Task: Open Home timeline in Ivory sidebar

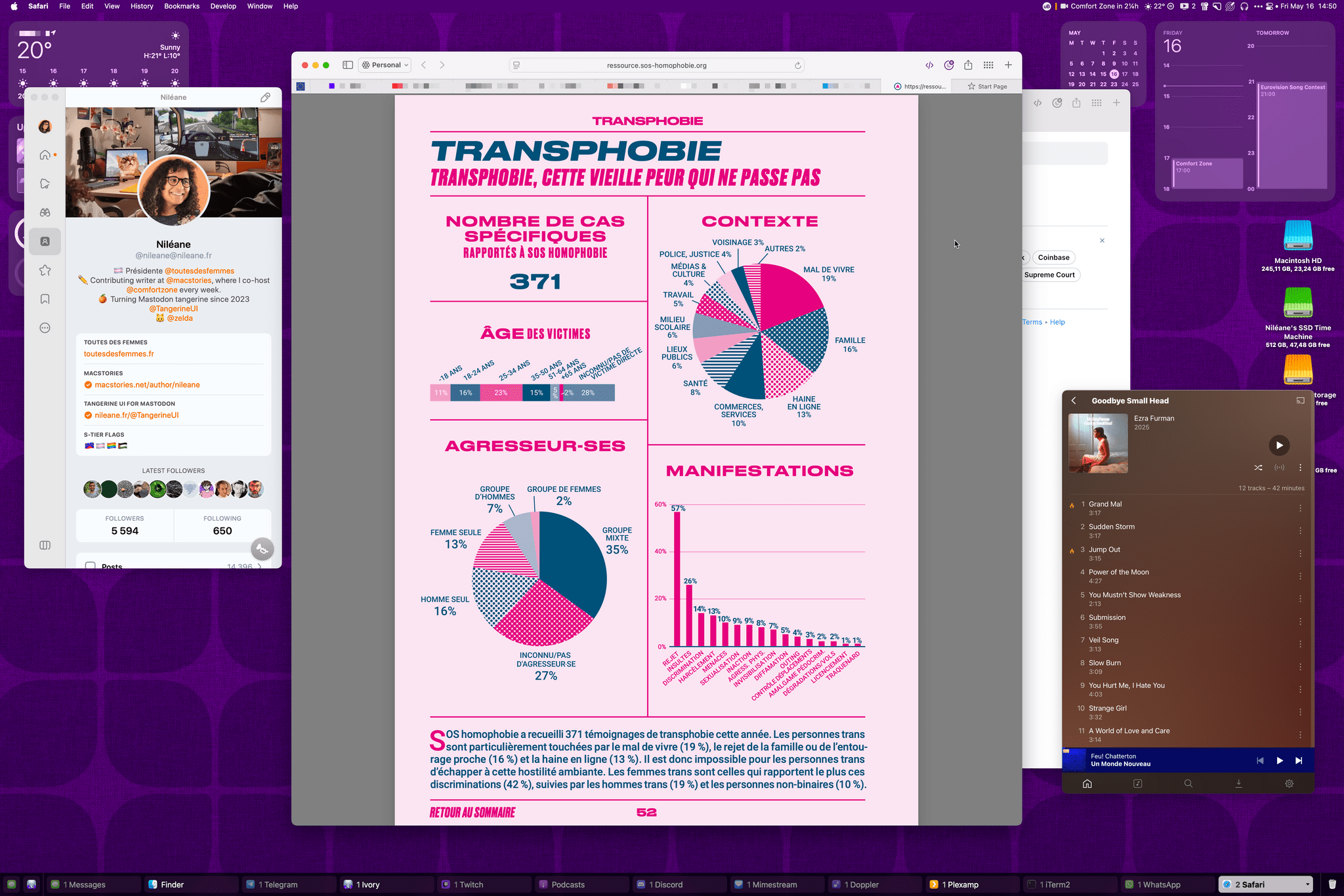Action: click(45, 155)
